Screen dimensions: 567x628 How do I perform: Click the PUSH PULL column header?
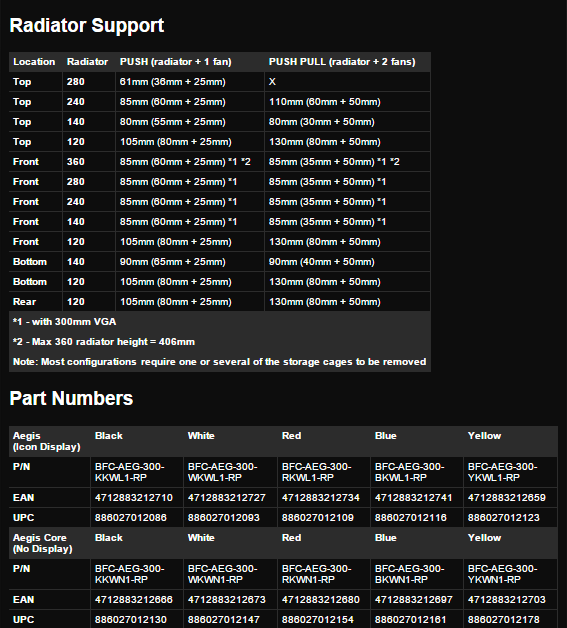(x=342, y=62)
